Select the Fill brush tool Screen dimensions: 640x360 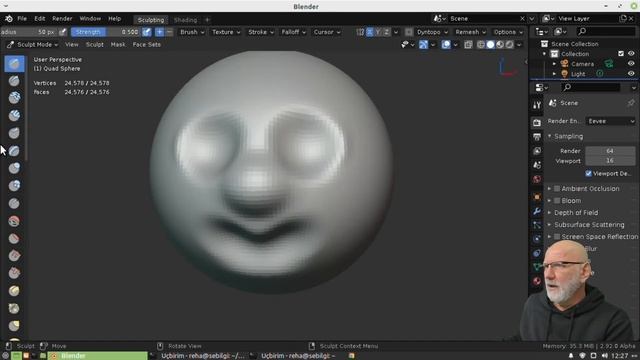tap(14, 256)
